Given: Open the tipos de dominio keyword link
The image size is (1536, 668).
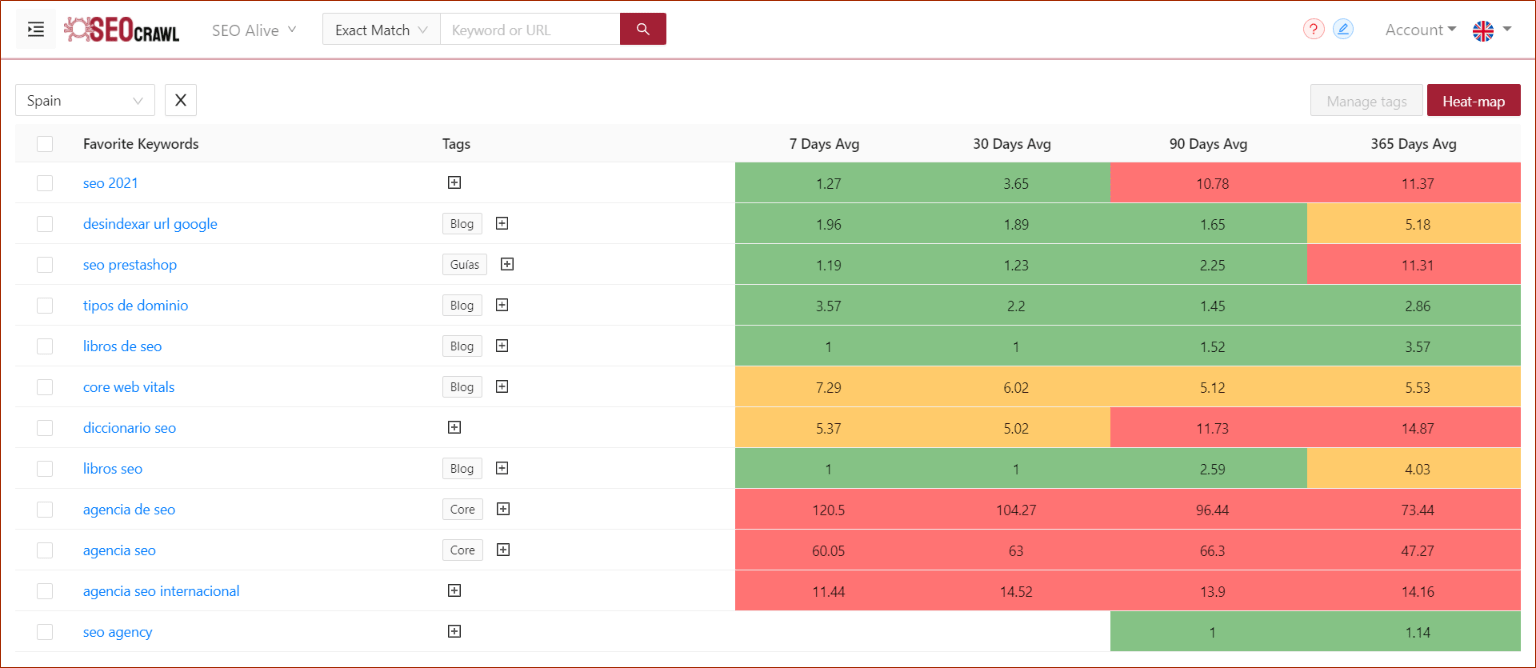Looking at the screenshot, I should [135, 306].
